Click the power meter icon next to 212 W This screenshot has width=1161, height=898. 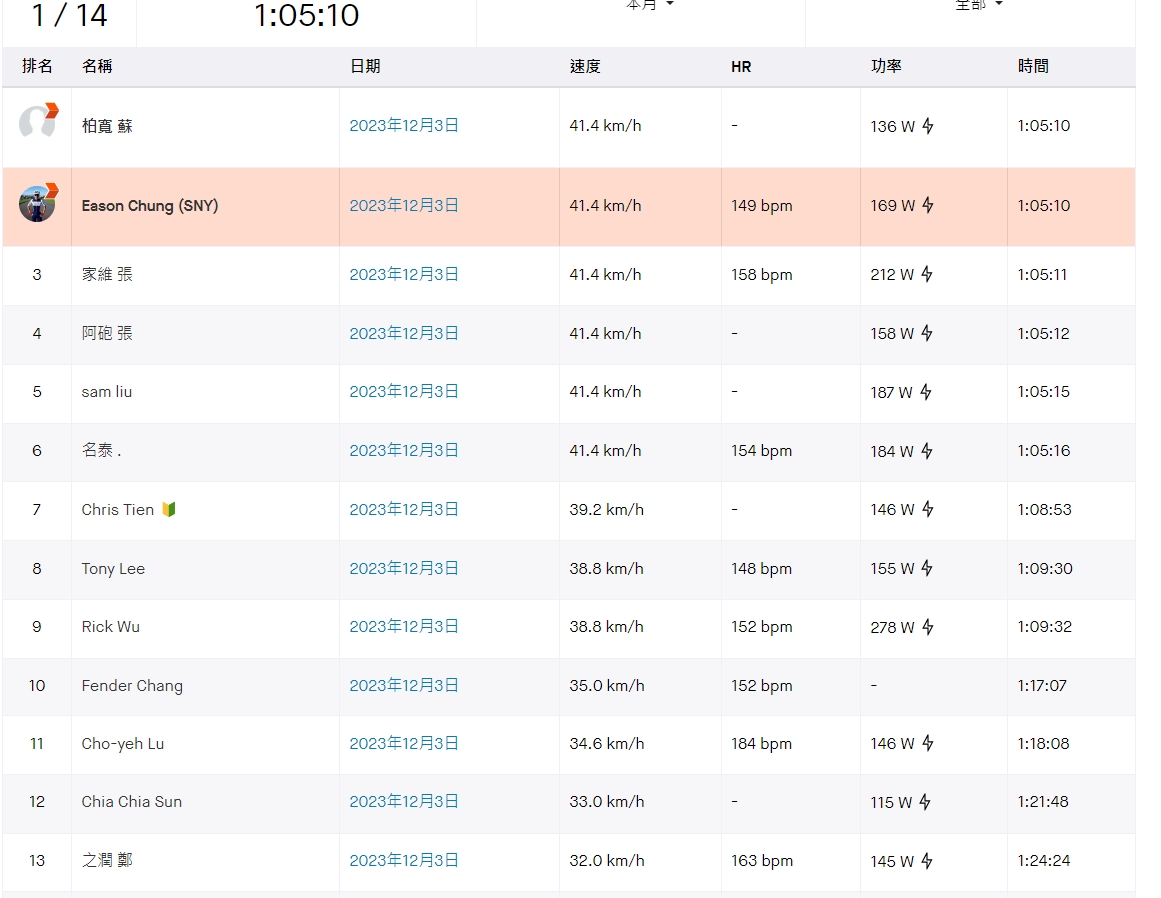[x=927, y=275]
